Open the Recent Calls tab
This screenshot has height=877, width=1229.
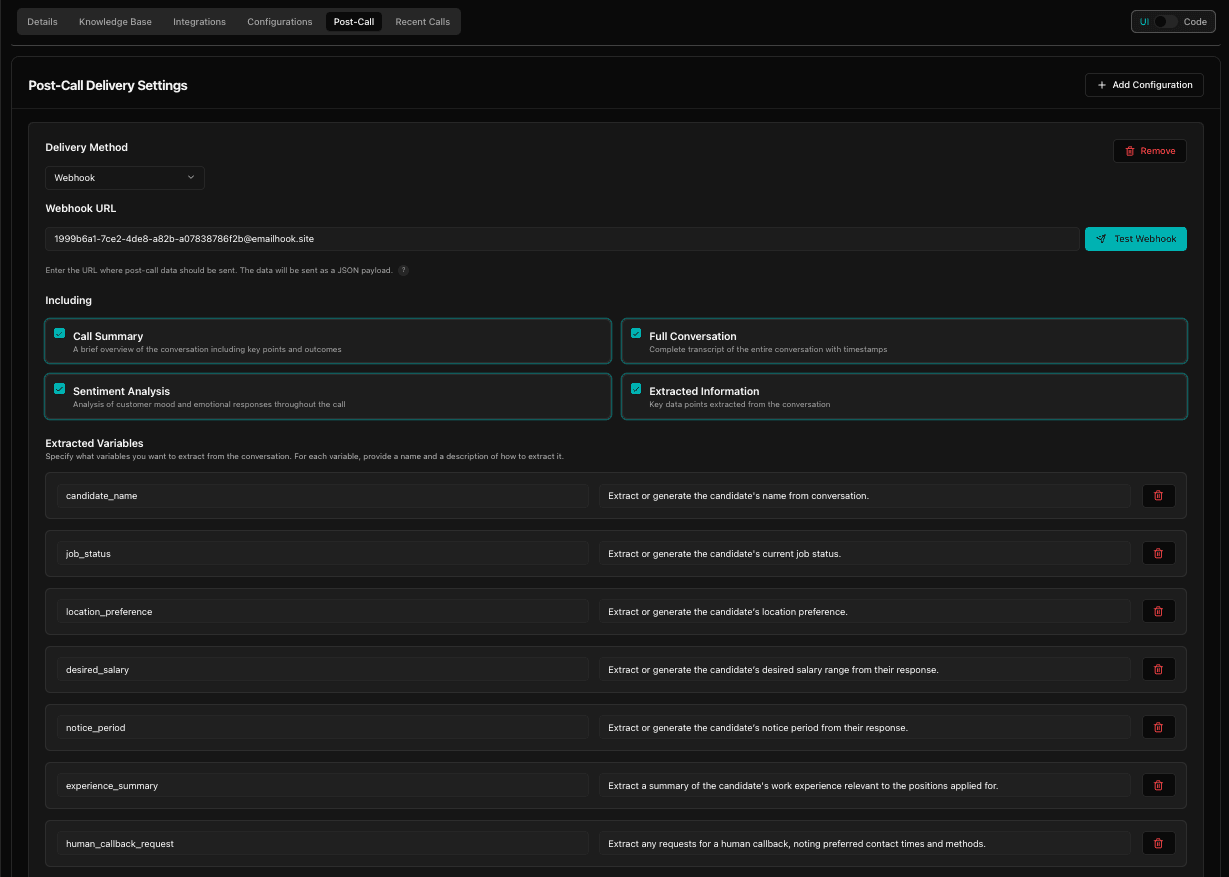coord(422,22)
